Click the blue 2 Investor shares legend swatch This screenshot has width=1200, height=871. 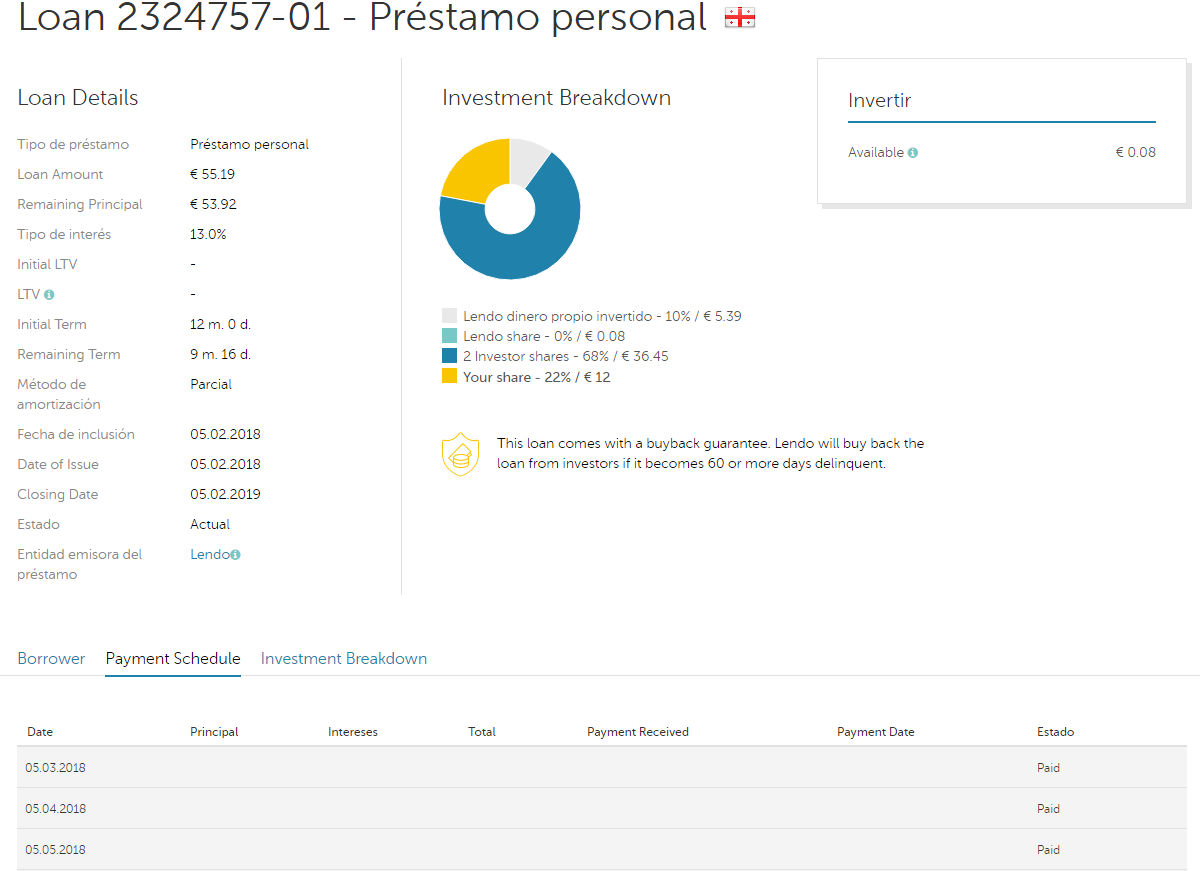click(449, 356)
